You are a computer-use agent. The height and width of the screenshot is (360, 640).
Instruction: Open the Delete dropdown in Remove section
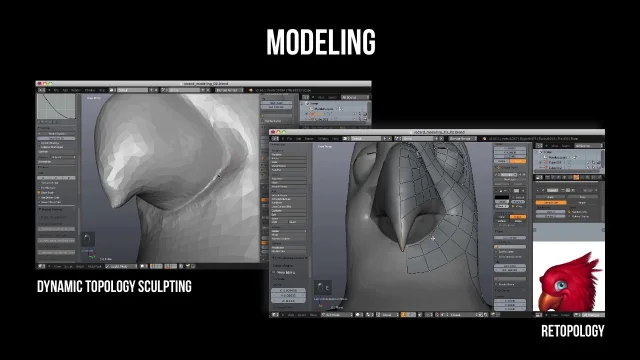coord(289,231)
